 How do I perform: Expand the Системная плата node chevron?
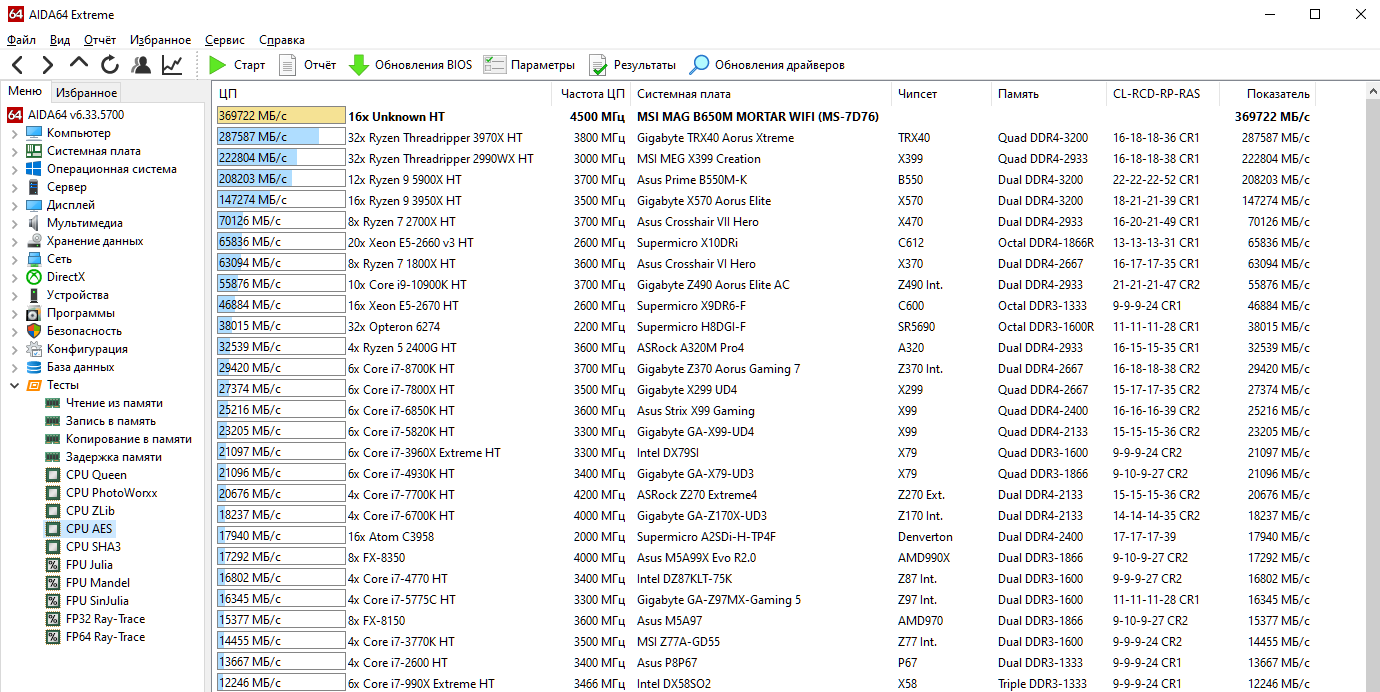[14, 151]
